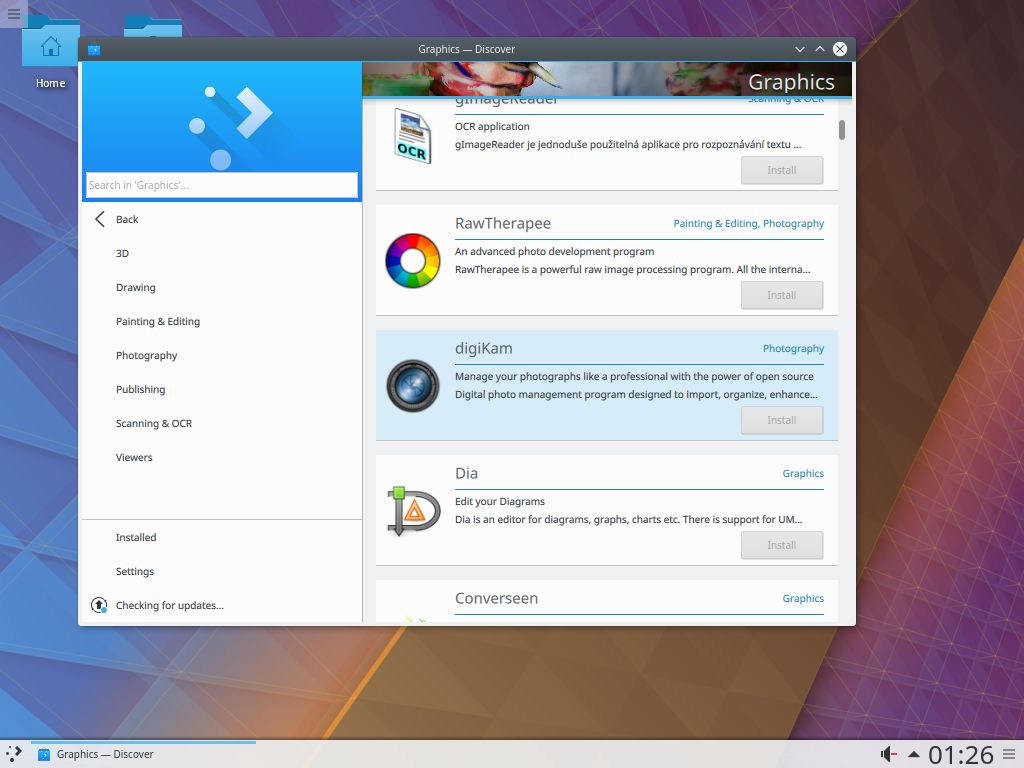Install gImageReader

pyautogui.click(x=782, y=170)
